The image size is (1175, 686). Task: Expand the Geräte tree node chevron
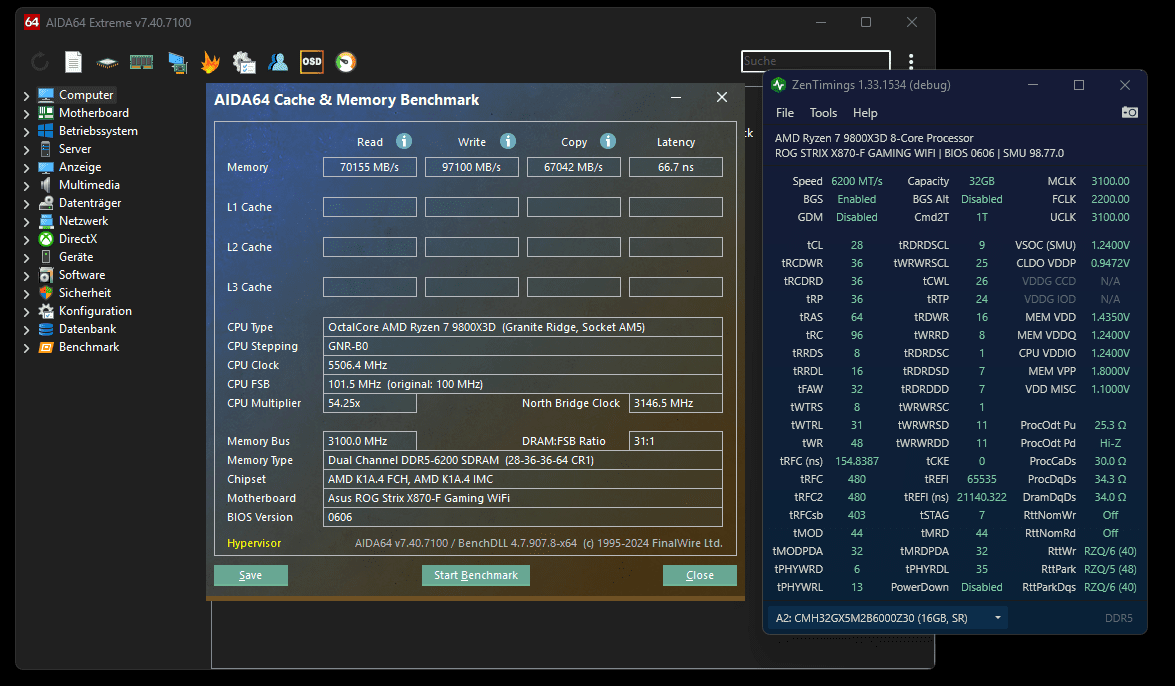26,258
